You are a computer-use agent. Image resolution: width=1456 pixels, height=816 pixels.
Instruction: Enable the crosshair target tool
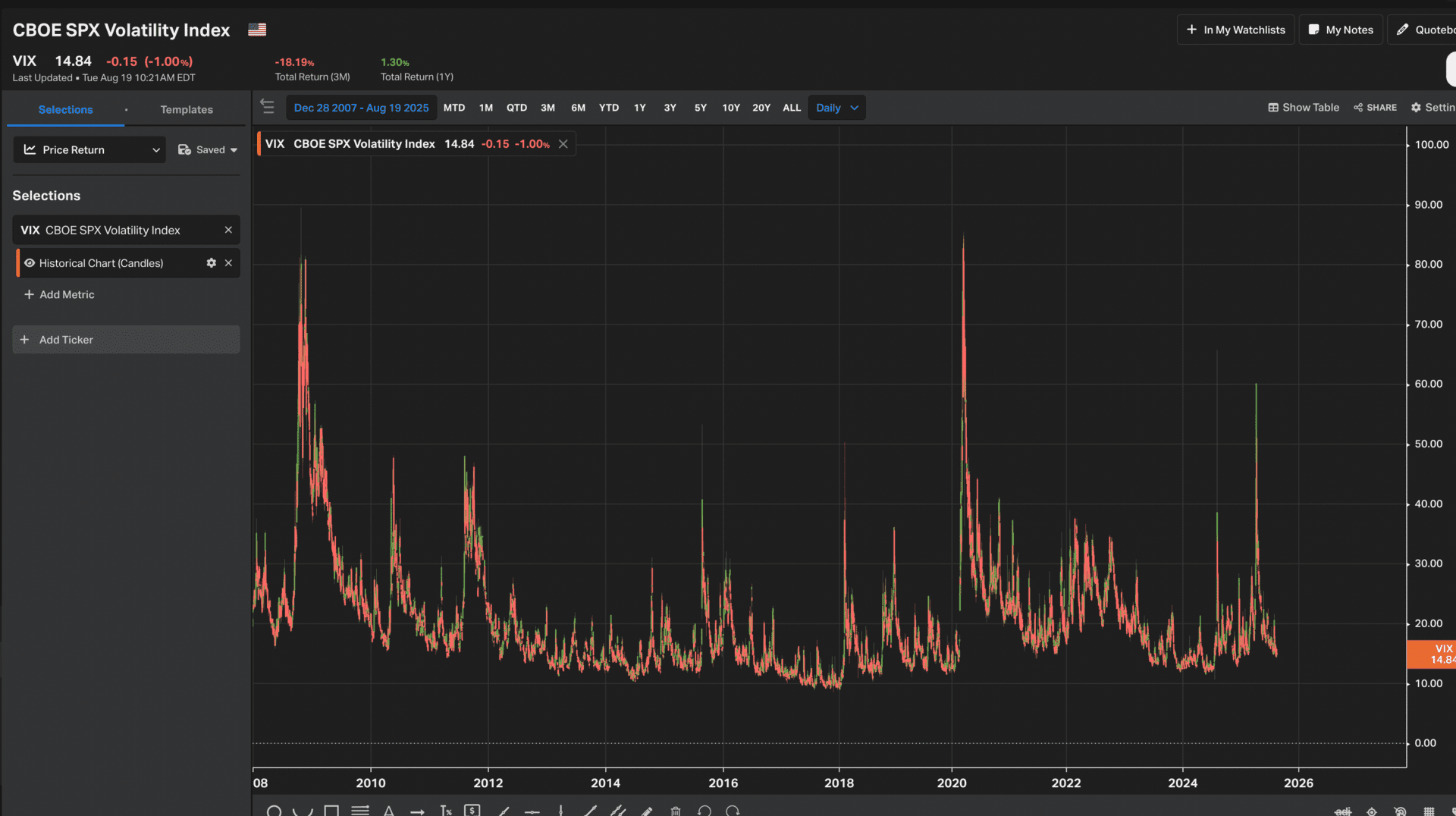click(1372, 811)
